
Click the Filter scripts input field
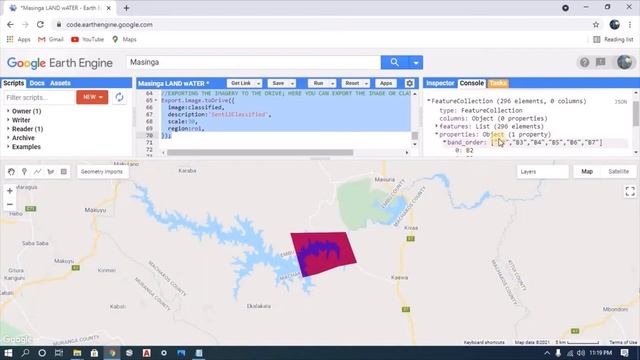coord(39,98)
